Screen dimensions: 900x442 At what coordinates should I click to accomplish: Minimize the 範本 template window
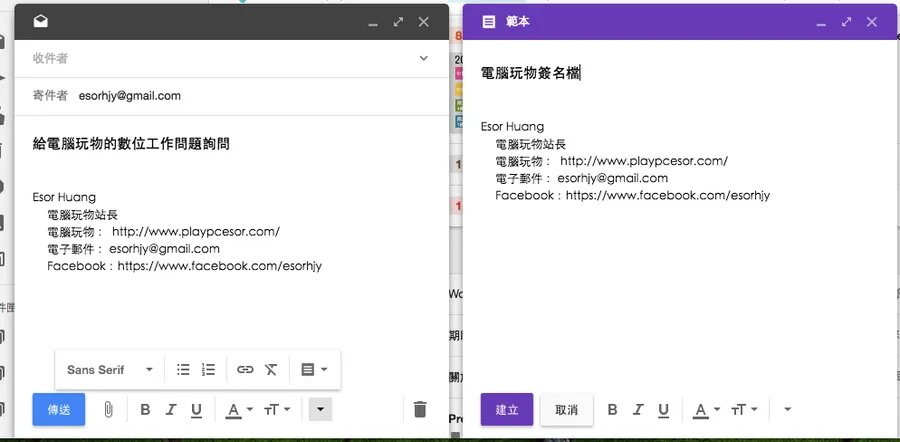coord(821,23)
